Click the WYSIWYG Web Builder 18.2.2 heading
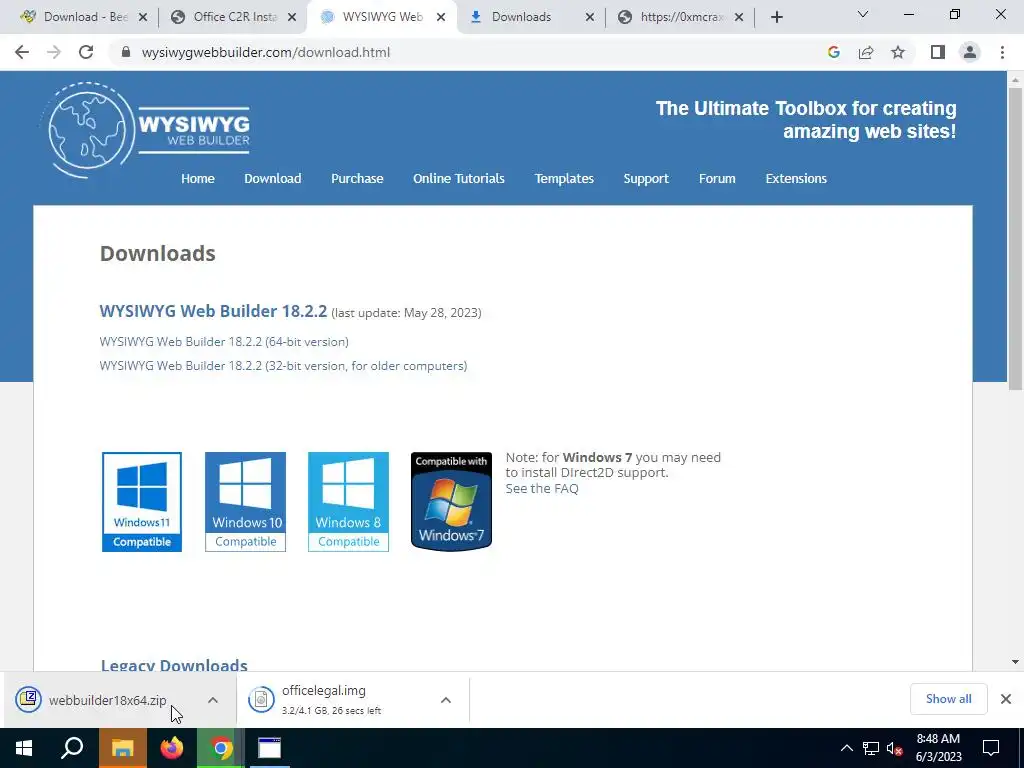 (x=213, y=311)
